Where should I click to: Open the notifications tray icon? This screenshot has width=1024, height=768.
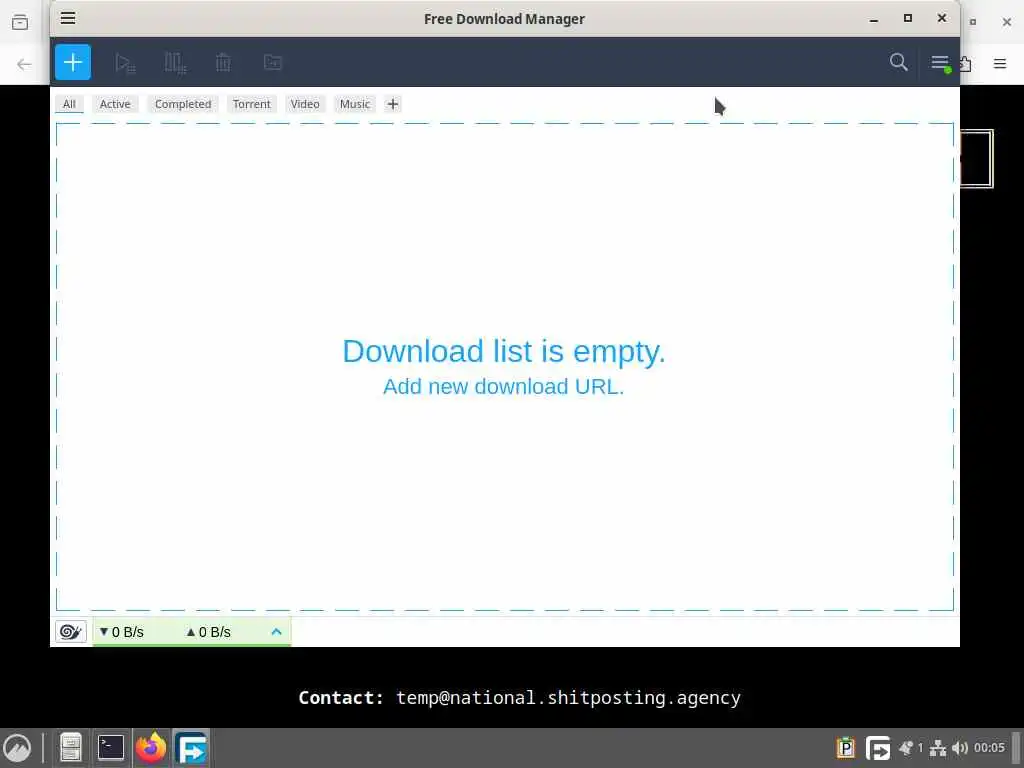tap(906, 748)
